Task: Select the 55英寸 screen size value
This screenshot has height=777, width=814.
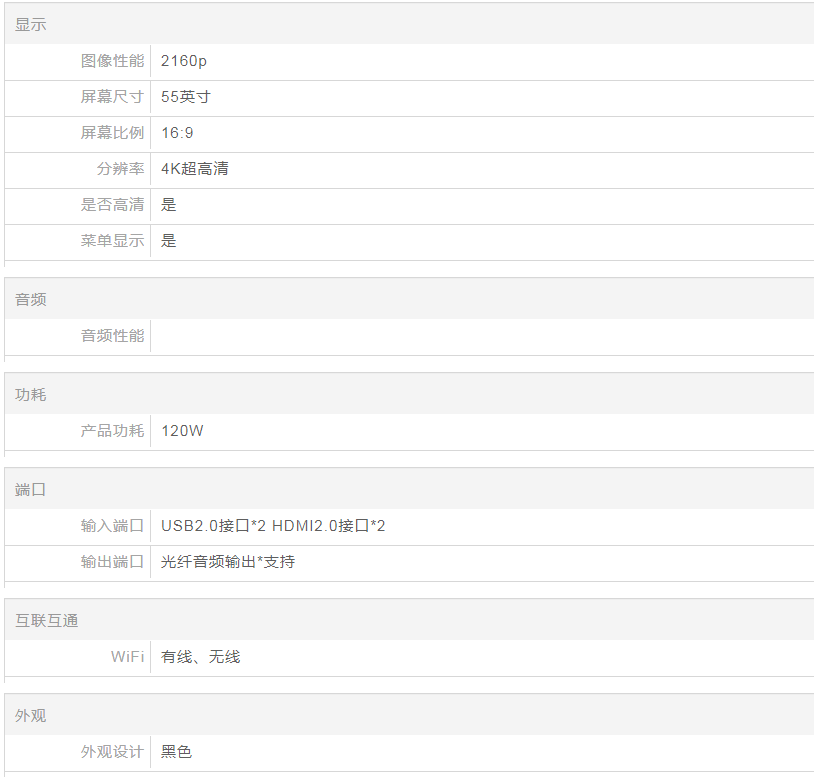Action: (x=186, y=97)
